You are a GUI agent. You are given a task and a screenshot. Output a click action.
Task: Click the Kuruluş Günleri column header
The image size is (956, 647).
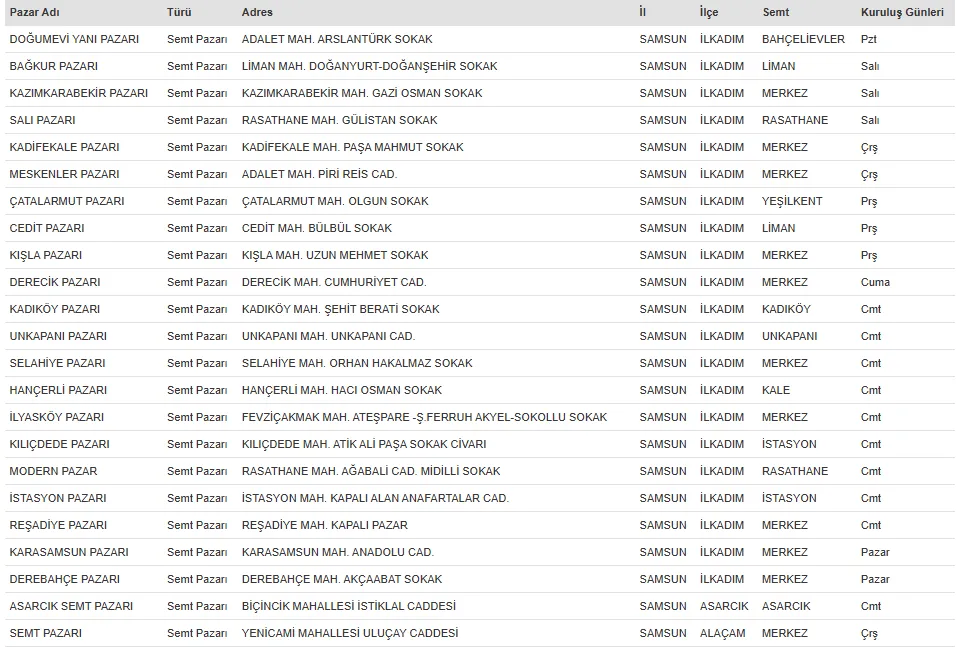click(902, 12)
